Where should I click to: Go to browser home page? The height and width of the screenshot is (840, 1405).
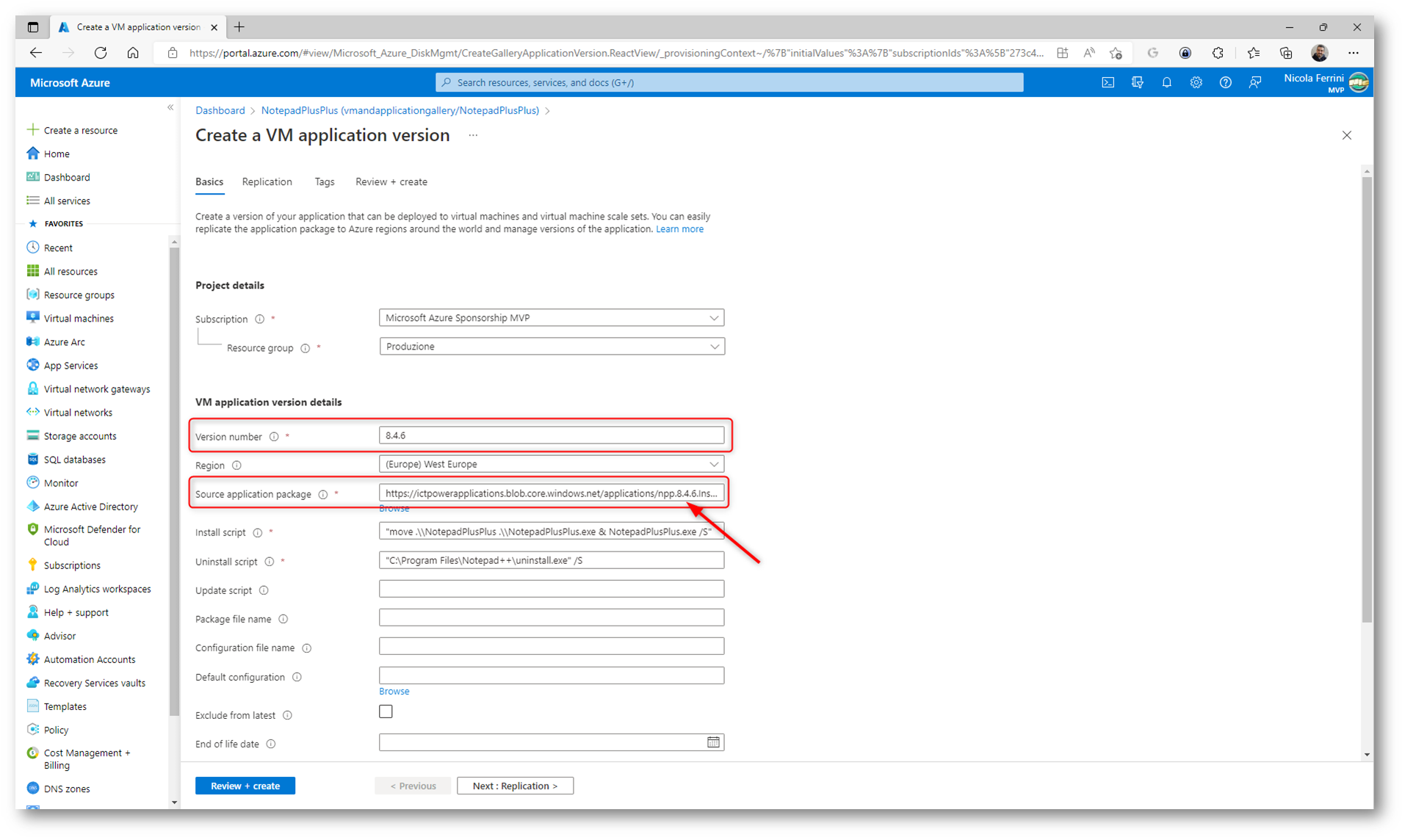click(x=133, y=53)
